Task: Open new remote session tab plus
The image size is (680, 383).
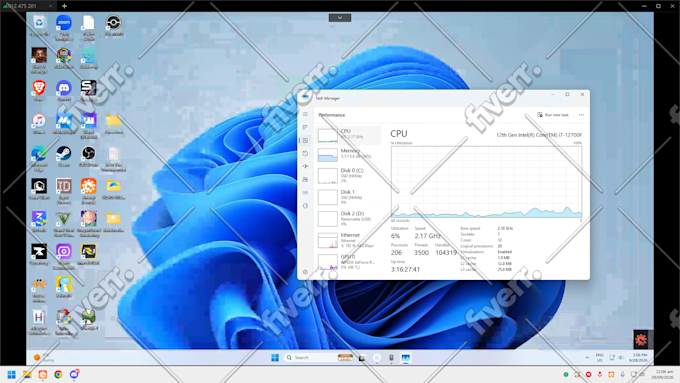Action: tap(64, 6)
